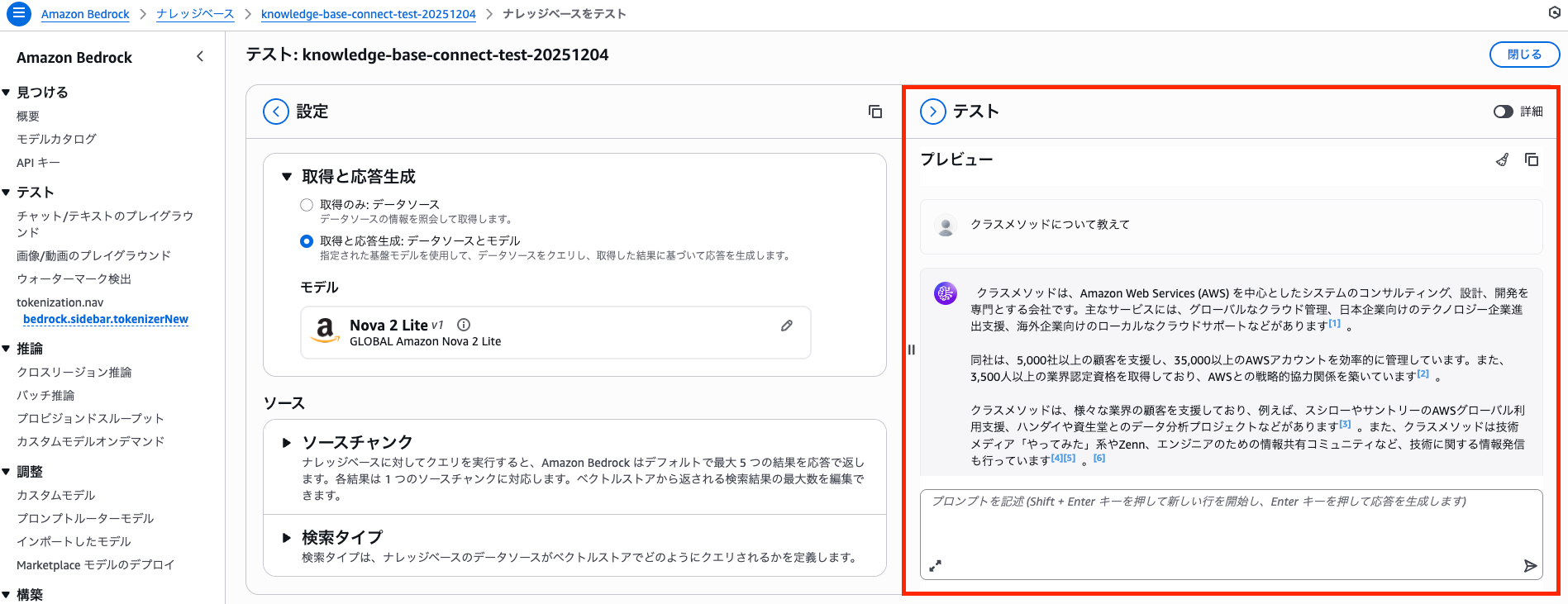Open citation [1] in the response
The image size is (1568, 604).
tap(1334, 324)
